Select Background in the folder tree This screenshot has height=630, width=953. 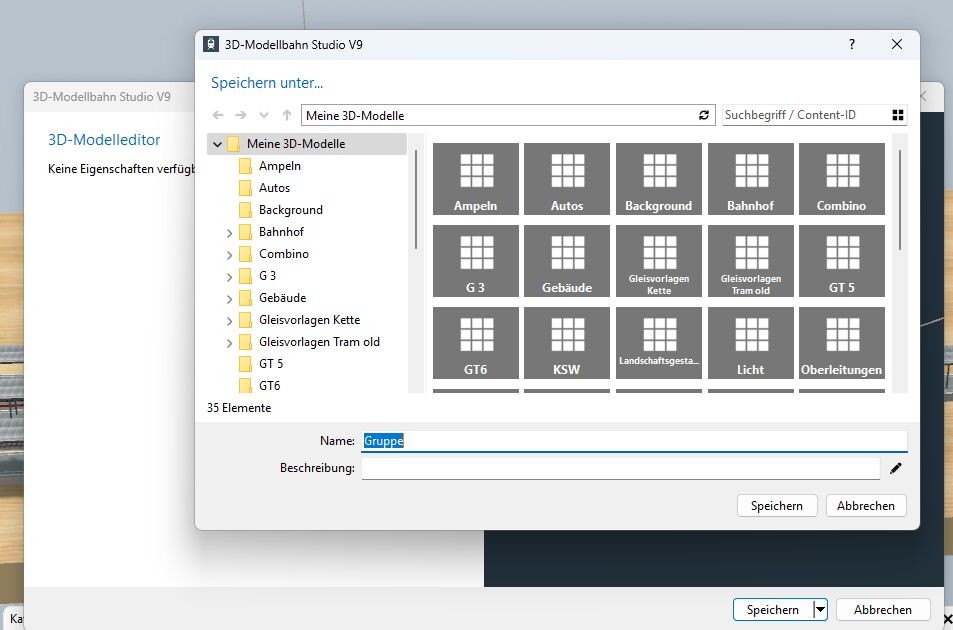[290, 210]
